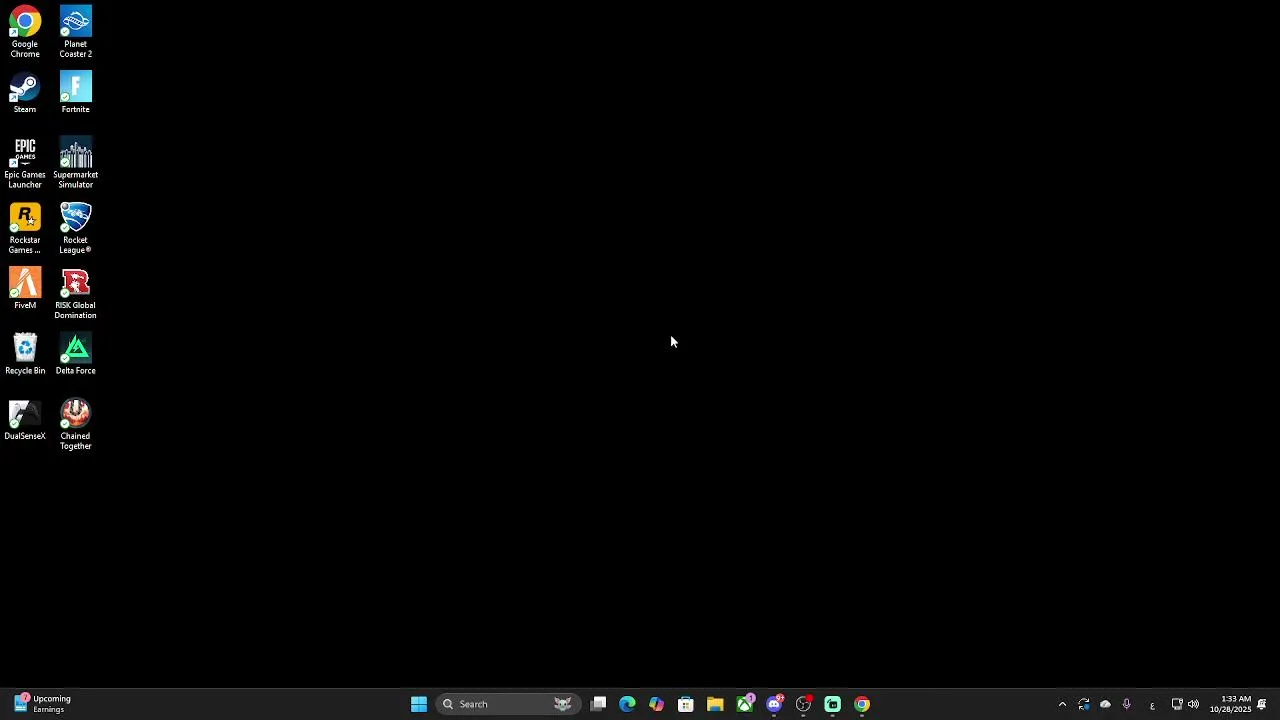Open Microsoft Store from the taskbar
The image size is (1280, 720).
686,704
